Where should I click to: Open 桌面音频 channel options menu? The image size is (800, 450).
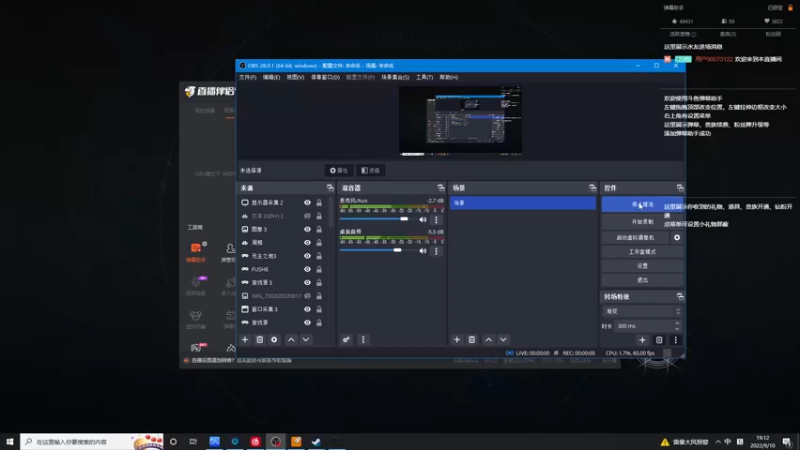(436, 251)
